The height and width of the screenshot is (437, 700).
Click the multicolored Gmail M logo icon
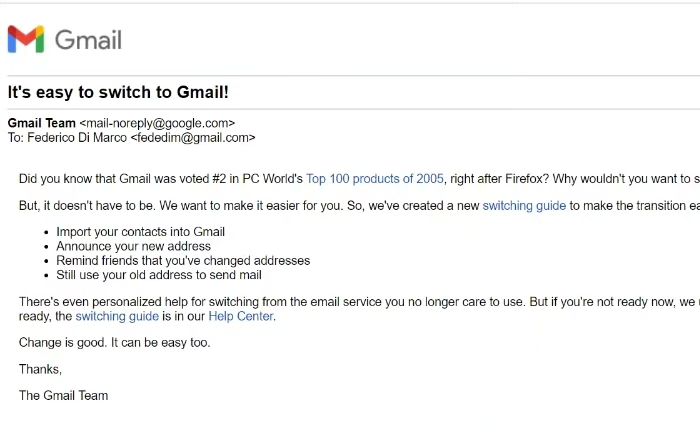coord(26,39)
